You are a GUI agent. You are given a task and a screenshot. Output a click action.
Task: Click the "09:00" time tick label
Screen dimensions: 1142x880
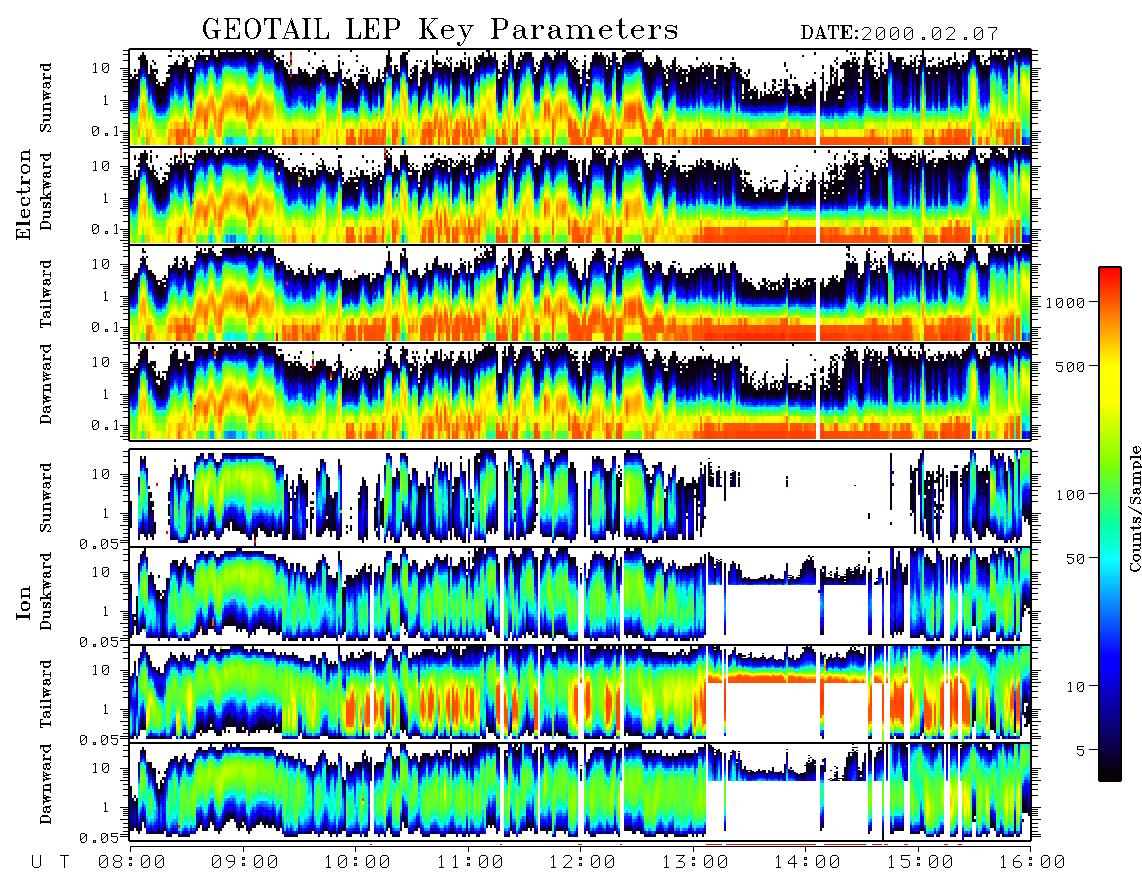pyautogui.click(x=245, y=862)
